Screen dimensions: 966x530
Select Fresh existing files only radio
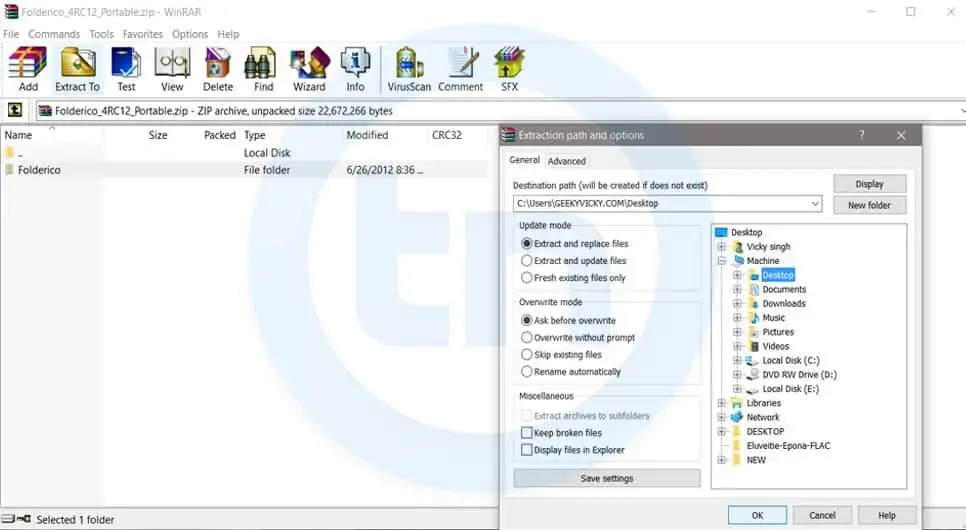(x=527, y=278)
